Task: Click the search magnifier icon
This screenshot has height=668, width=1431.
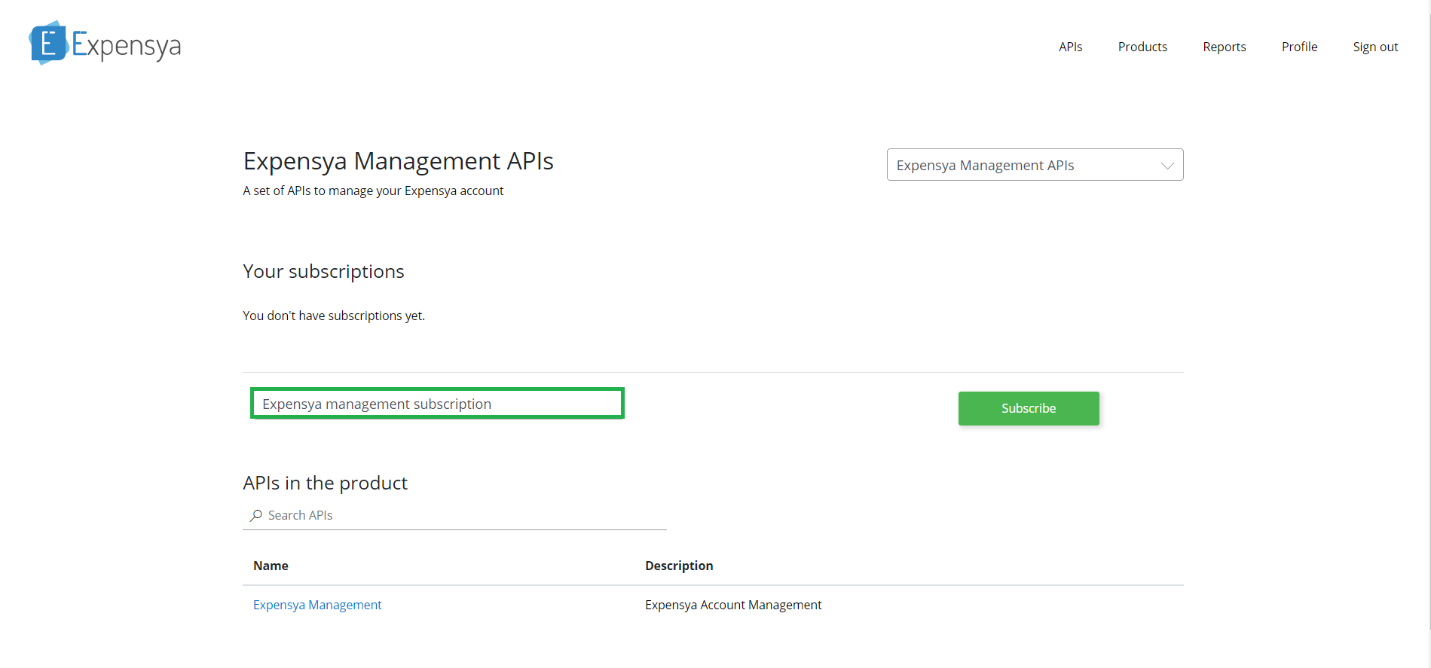Action: click(x=256, y=516)
